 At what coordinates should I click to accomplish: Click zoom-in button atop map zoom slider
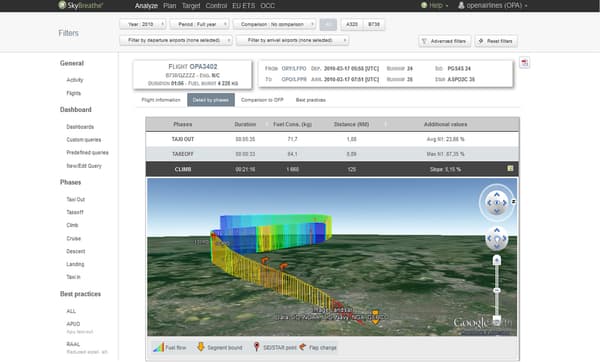[497, 261]
